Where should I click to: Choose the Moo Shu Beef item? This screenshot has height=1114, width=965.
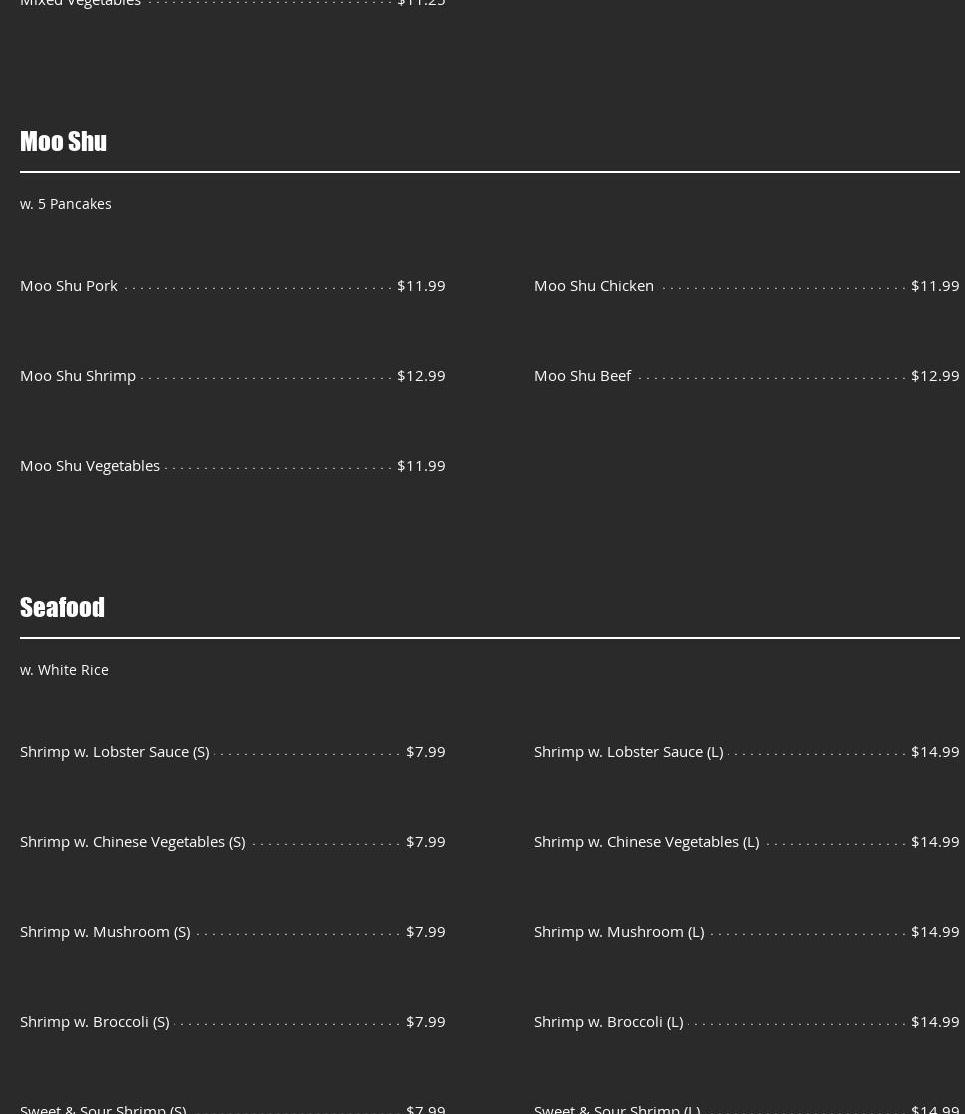(x=583, y=375)
